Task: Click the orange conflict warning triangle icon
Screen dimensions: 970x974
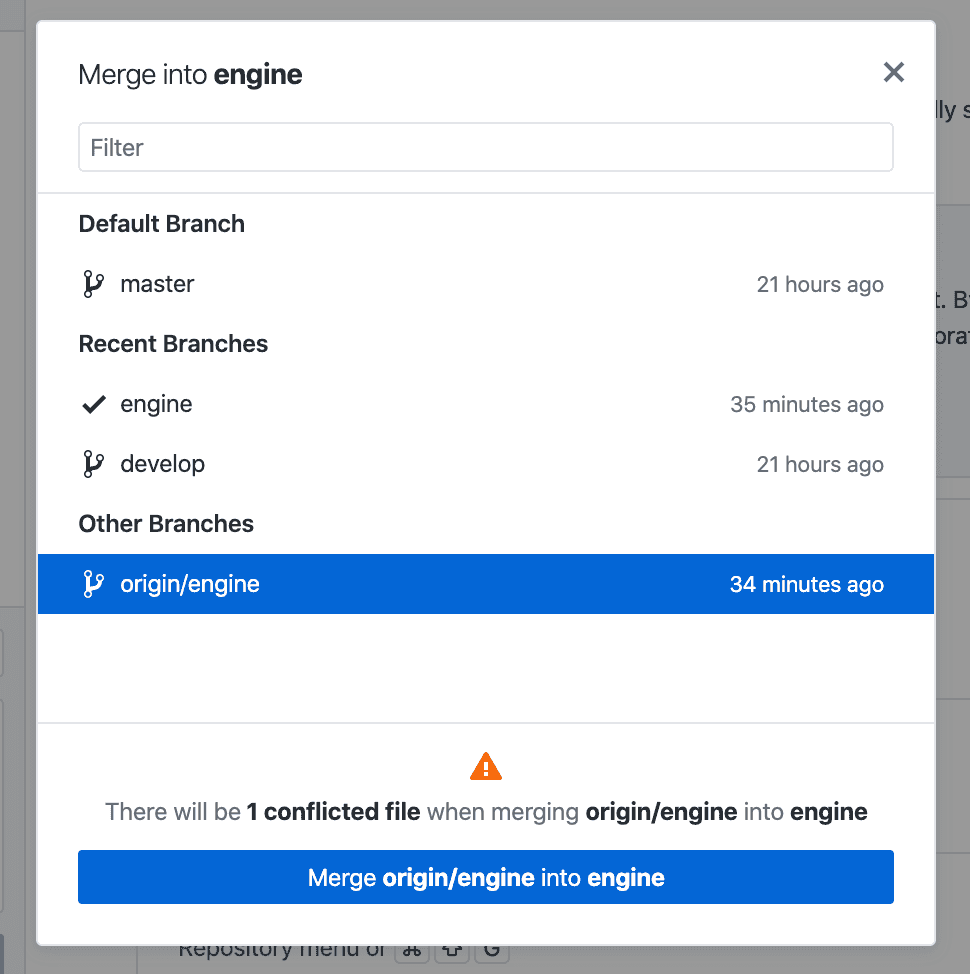Action: pyautogui.click(x=486, y=766)
